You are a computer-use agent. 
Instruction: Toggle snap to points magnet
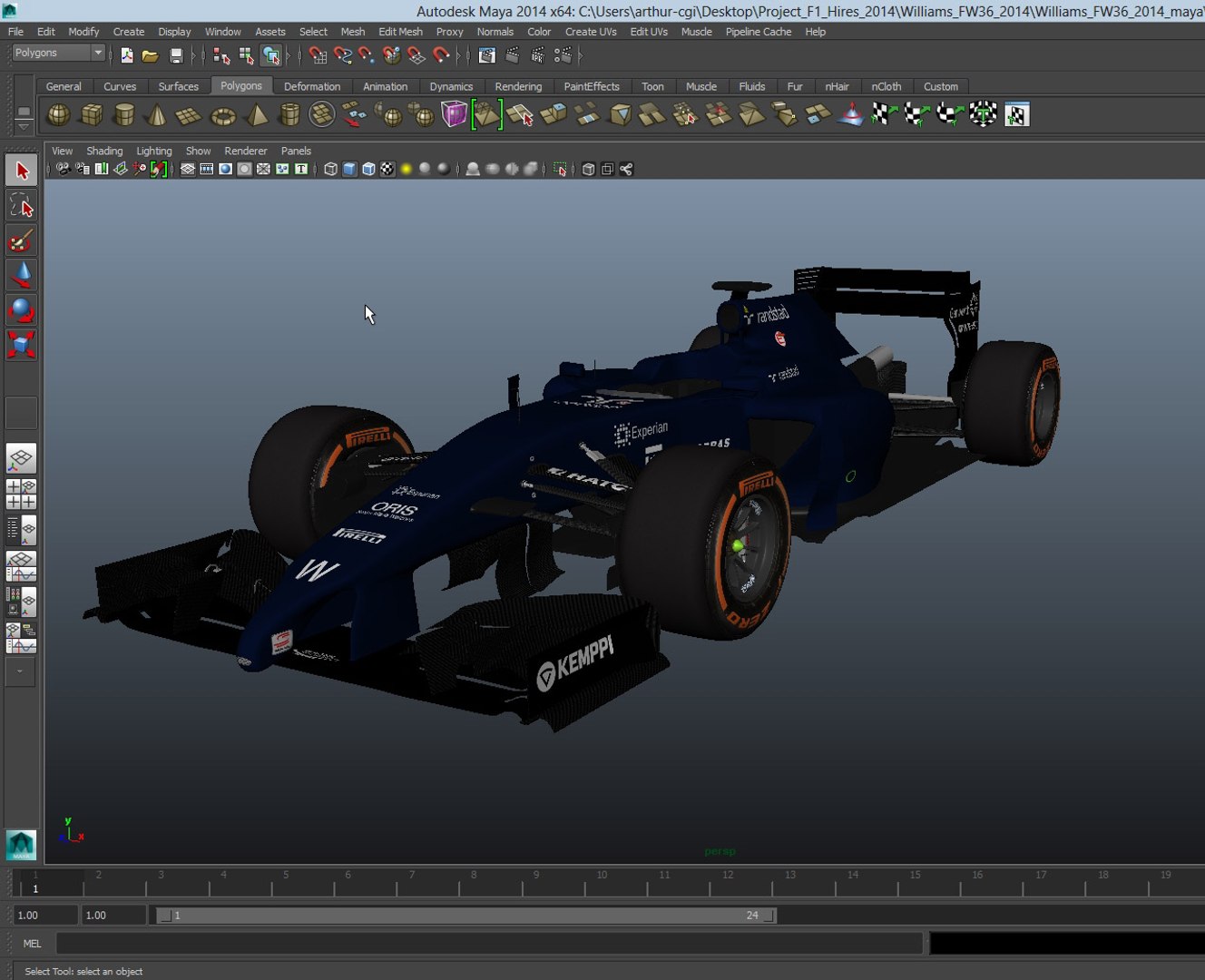pos(367,55)
